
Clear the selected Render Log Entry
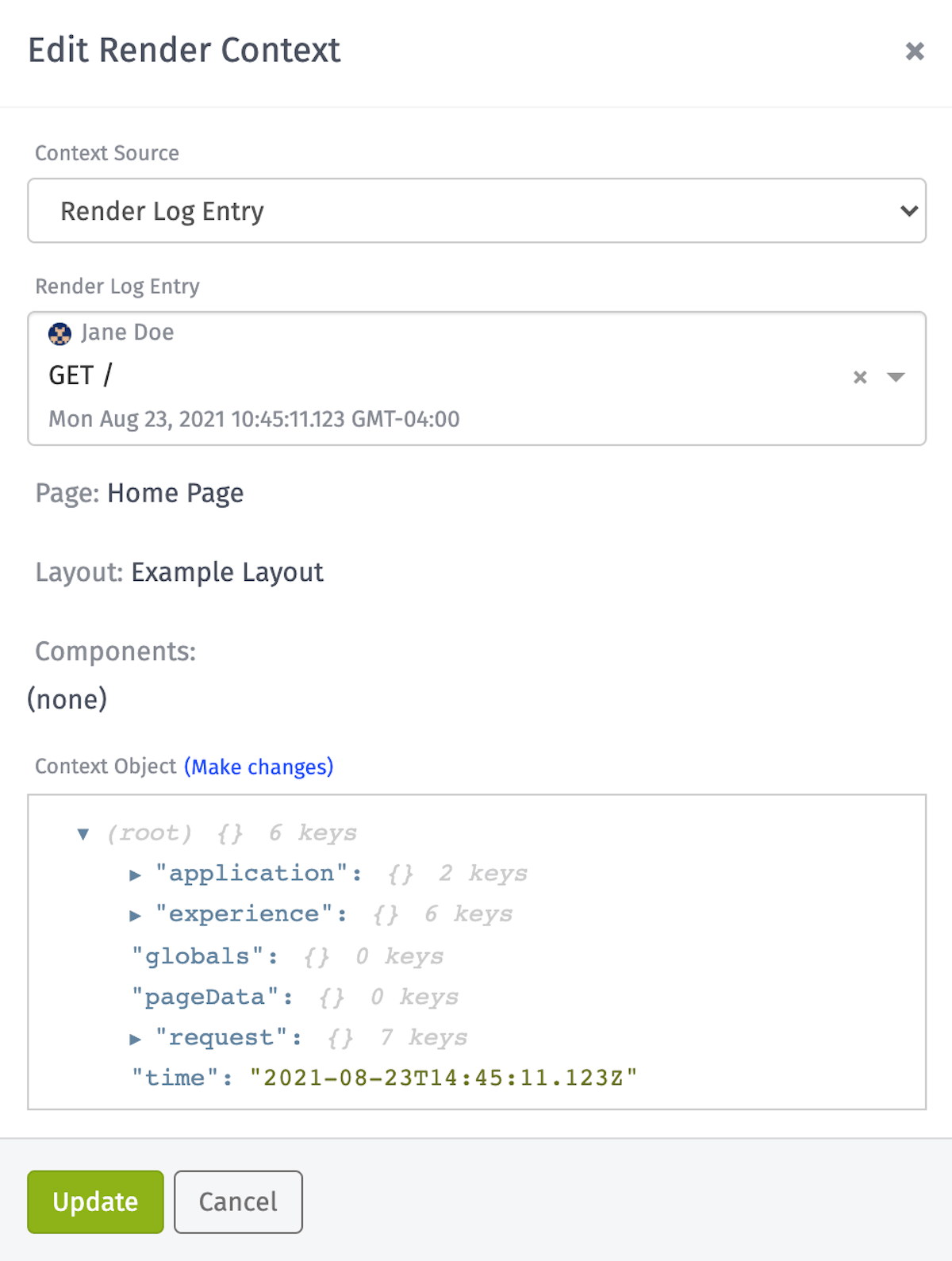pyautogui.click(x=860, y=378)
